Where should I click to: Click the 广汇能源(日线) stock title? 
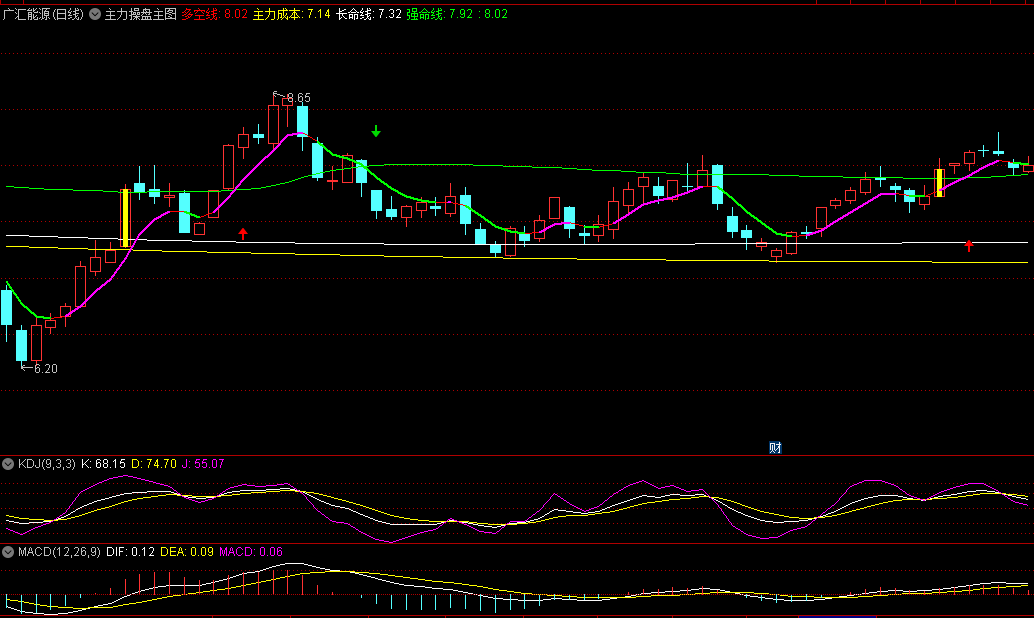point(44,15)
